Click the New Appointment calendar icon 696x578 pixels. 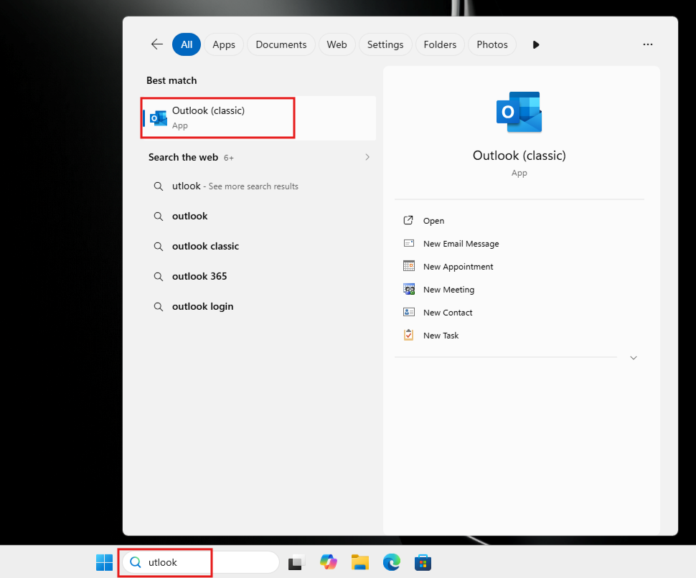[408, 266]
